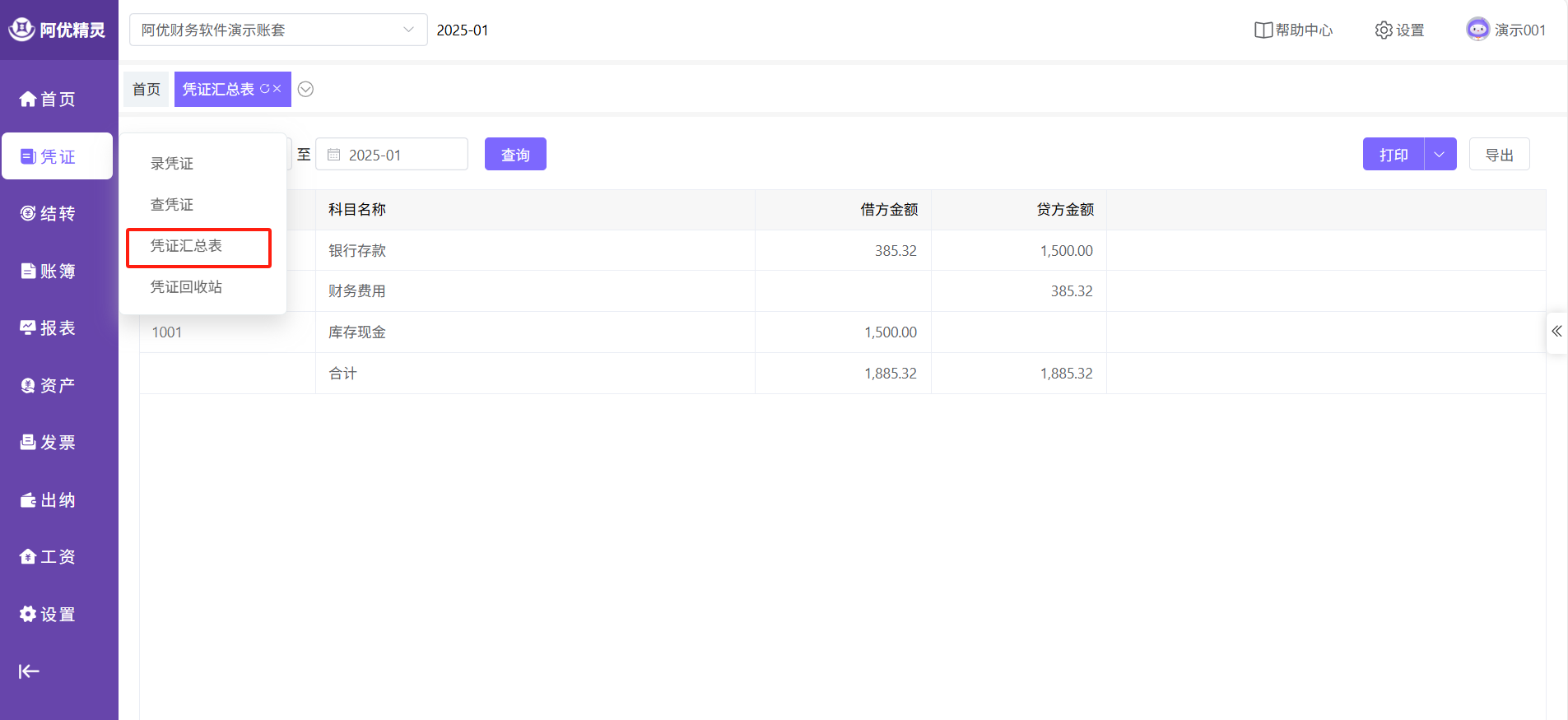Open the 账簿 sidebar module
The height and width of the screenshot is (720, 1568).
point(49,271)
